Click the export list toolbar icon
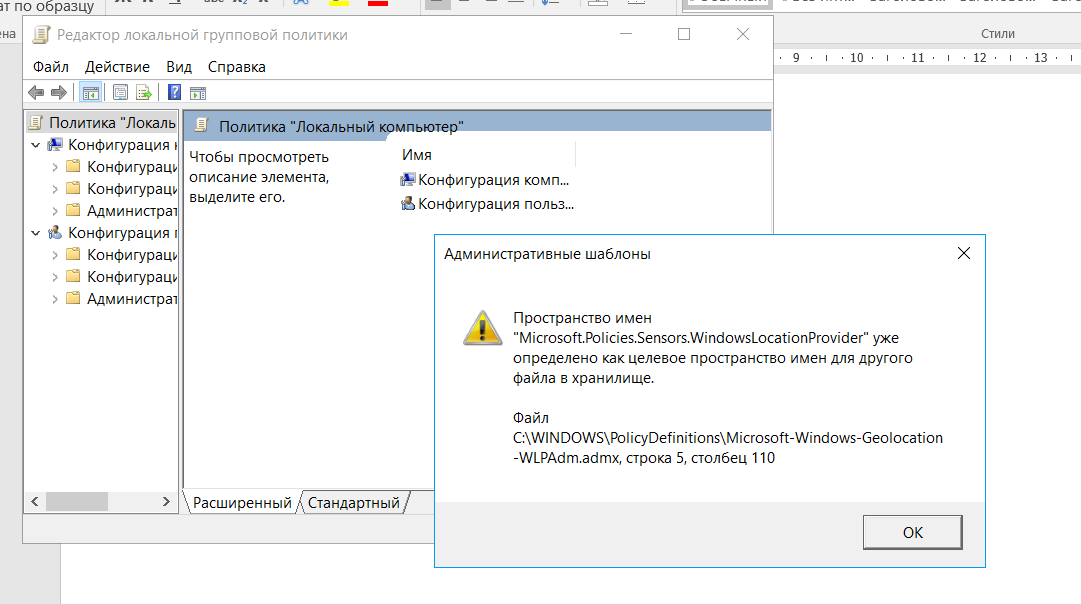1081x604 pixels. coord(143,92)
